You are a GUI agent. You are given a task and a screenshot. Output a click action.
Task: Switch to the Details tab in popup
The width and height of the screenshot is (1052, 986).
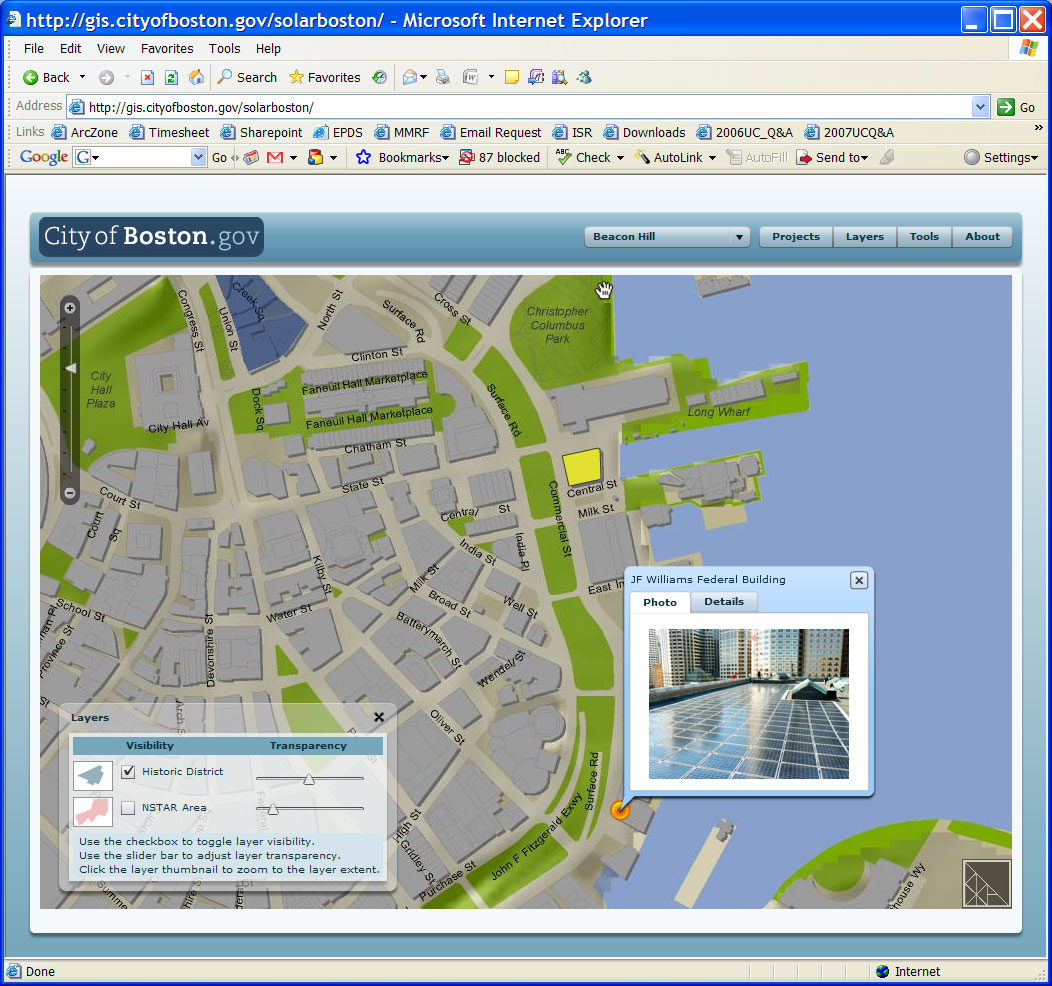tap(724, 602)
